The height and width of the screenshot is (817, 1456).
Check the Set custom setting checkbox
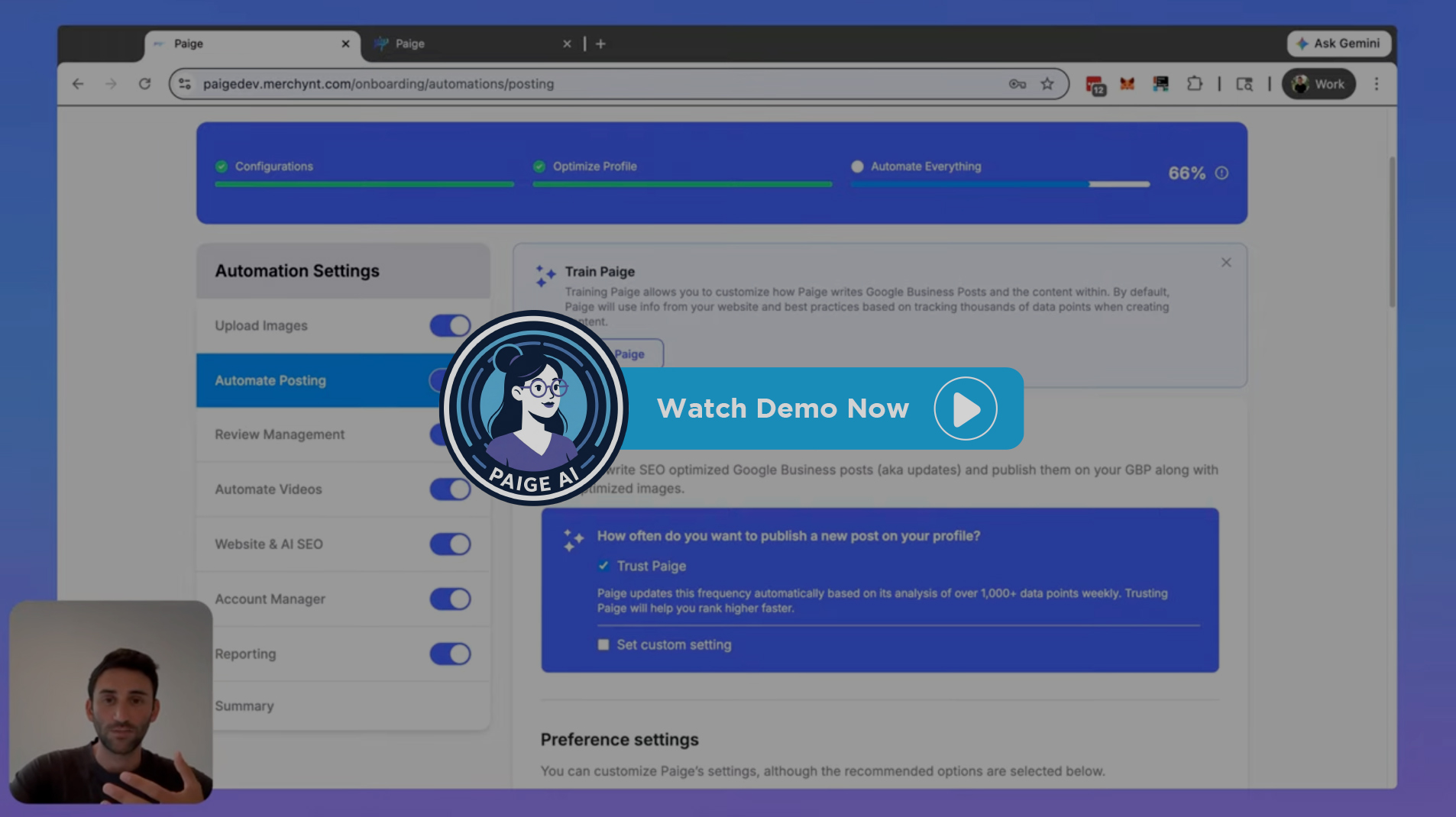click(603, 645)
